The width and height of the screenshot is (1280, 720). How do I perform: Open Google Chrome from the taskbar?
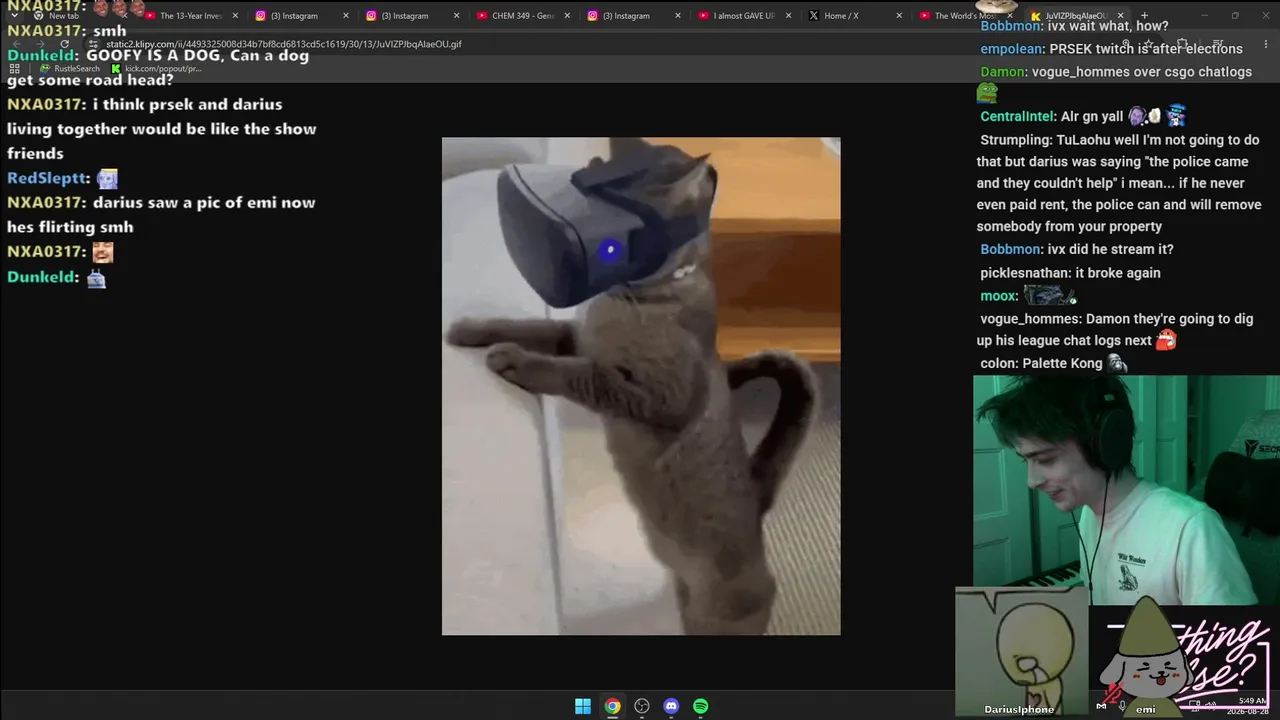612,706
